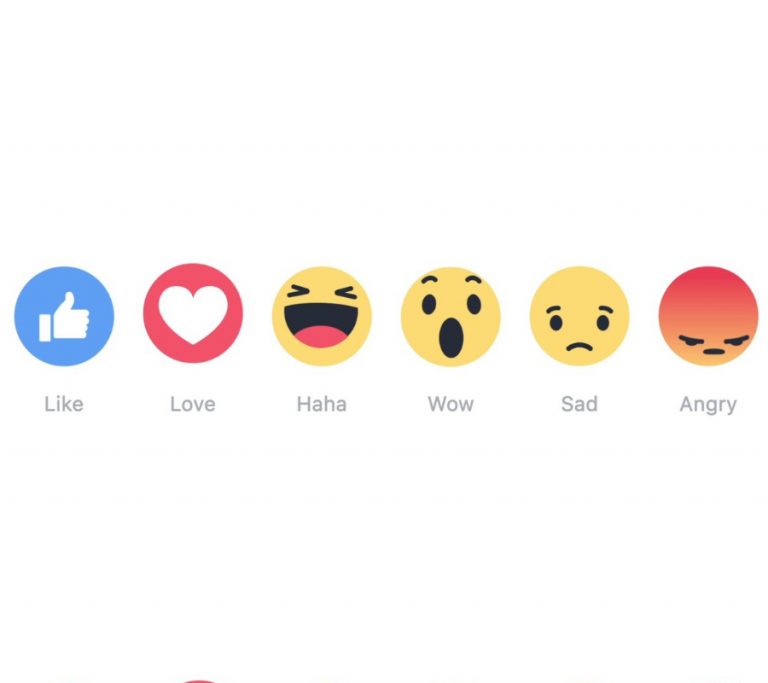
Task: Click the blue Like thumbs-up reaction
Action: click(x=64, y=316)
